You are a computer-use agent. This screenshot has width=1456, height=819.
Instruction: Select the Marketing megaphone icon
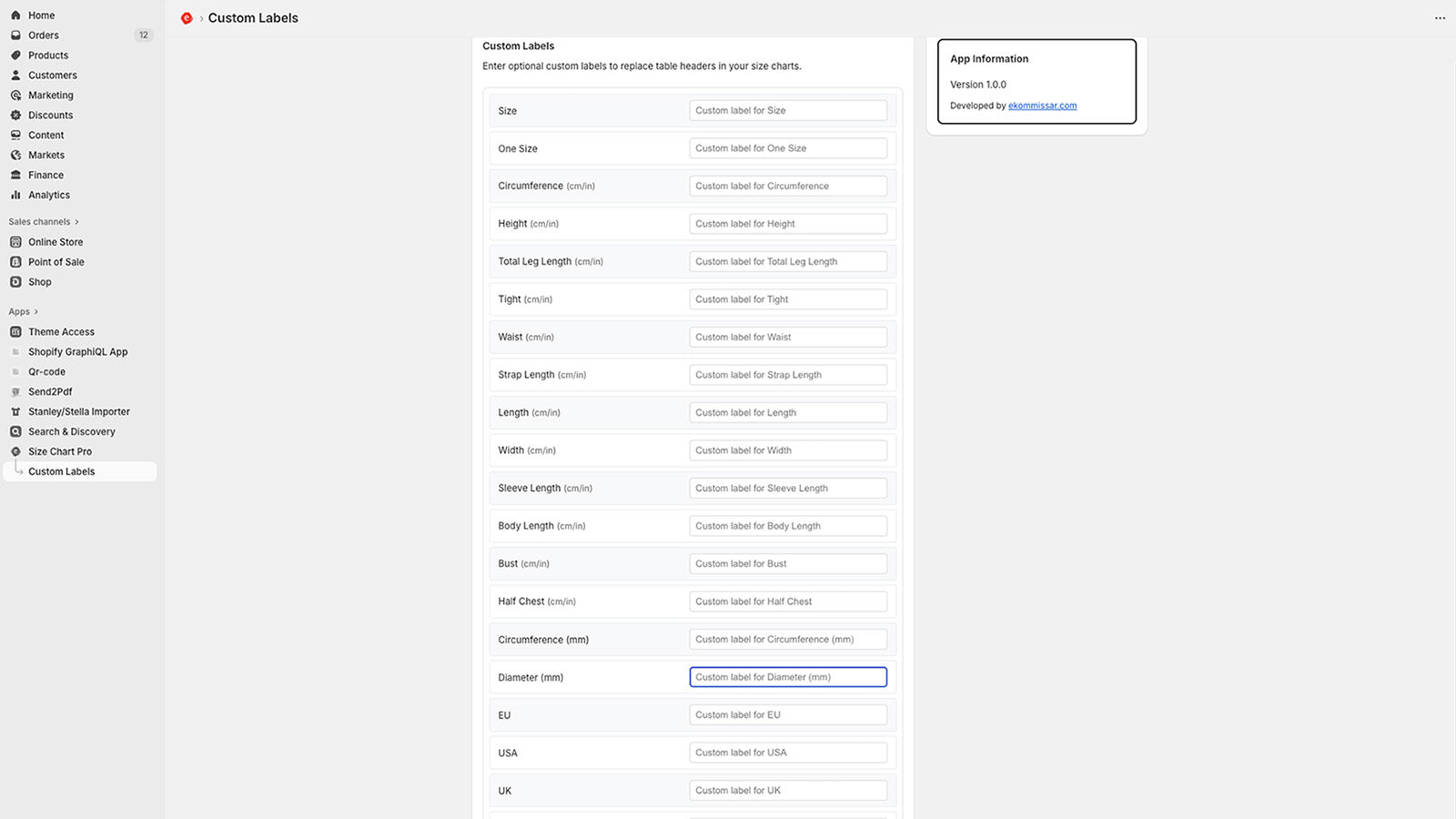click(15, 95)
